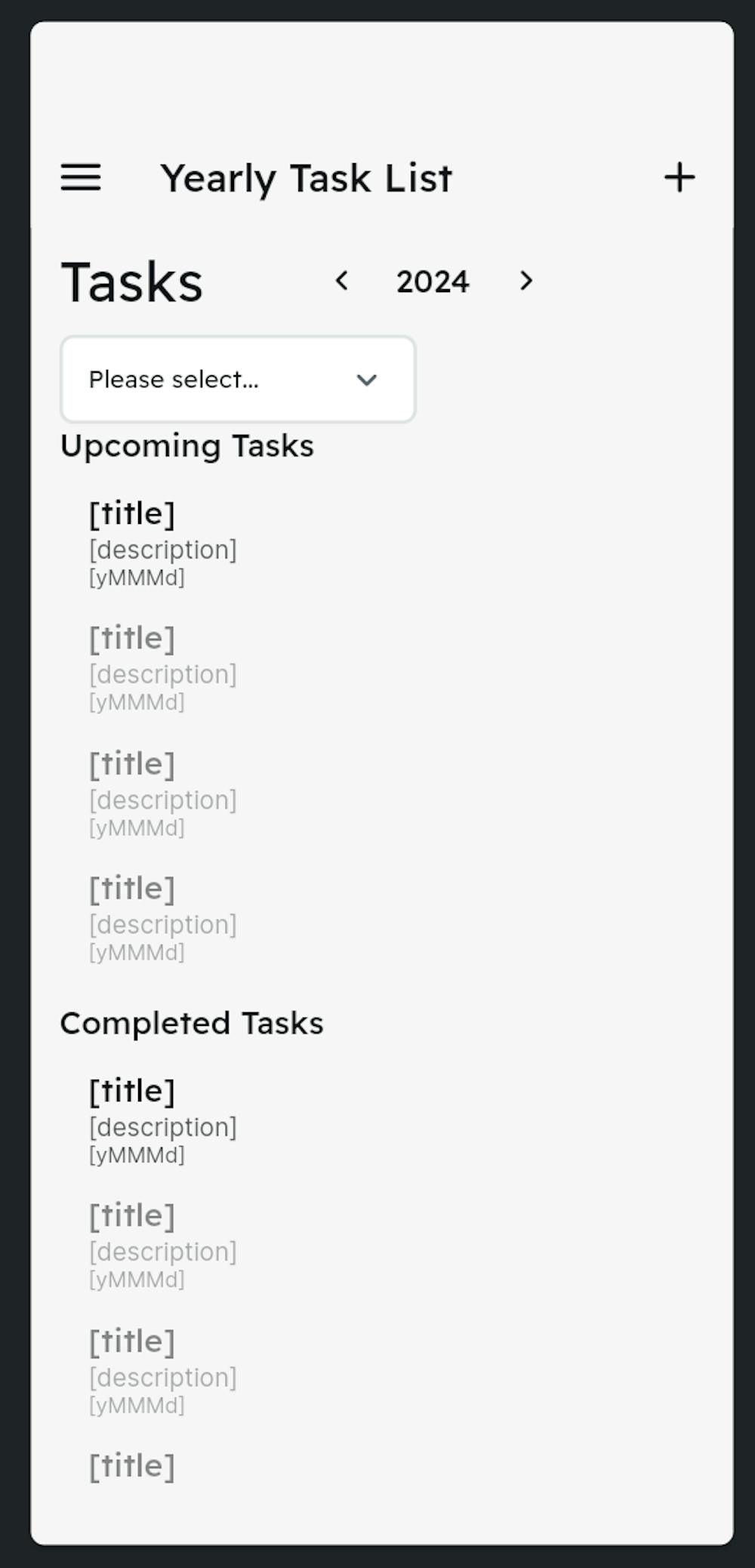755x1568 pixels.
Task: Click the large "Tasks" heading
Action: pos(132,282)
